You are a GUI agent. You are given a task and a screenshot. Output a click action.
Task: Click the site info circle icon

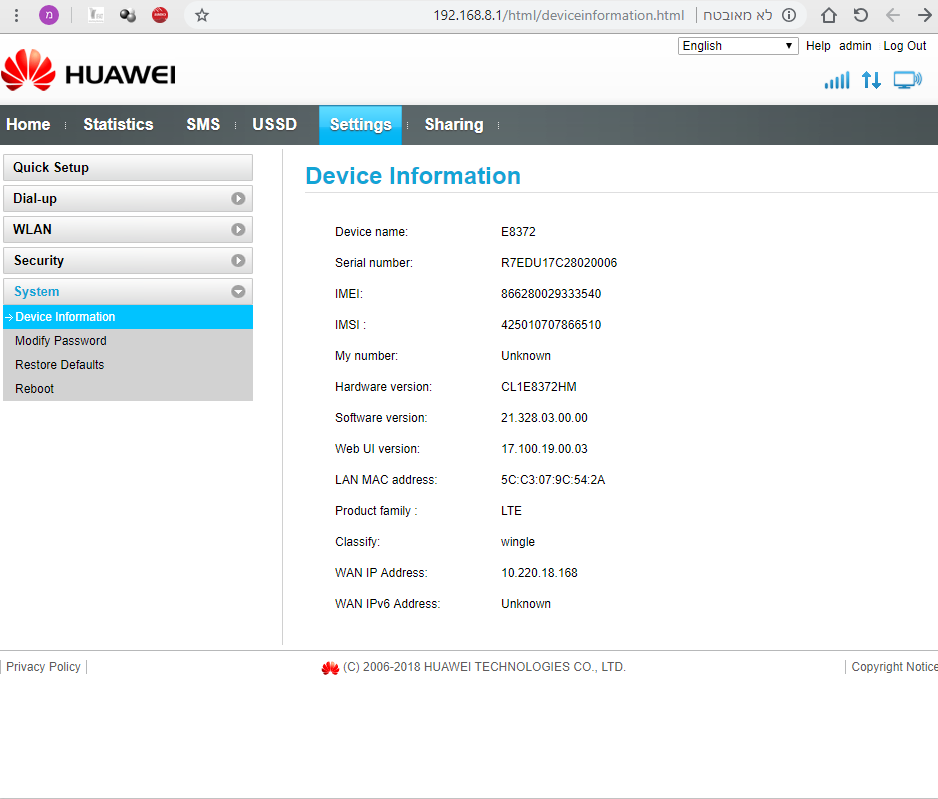(x=789, y=15)
